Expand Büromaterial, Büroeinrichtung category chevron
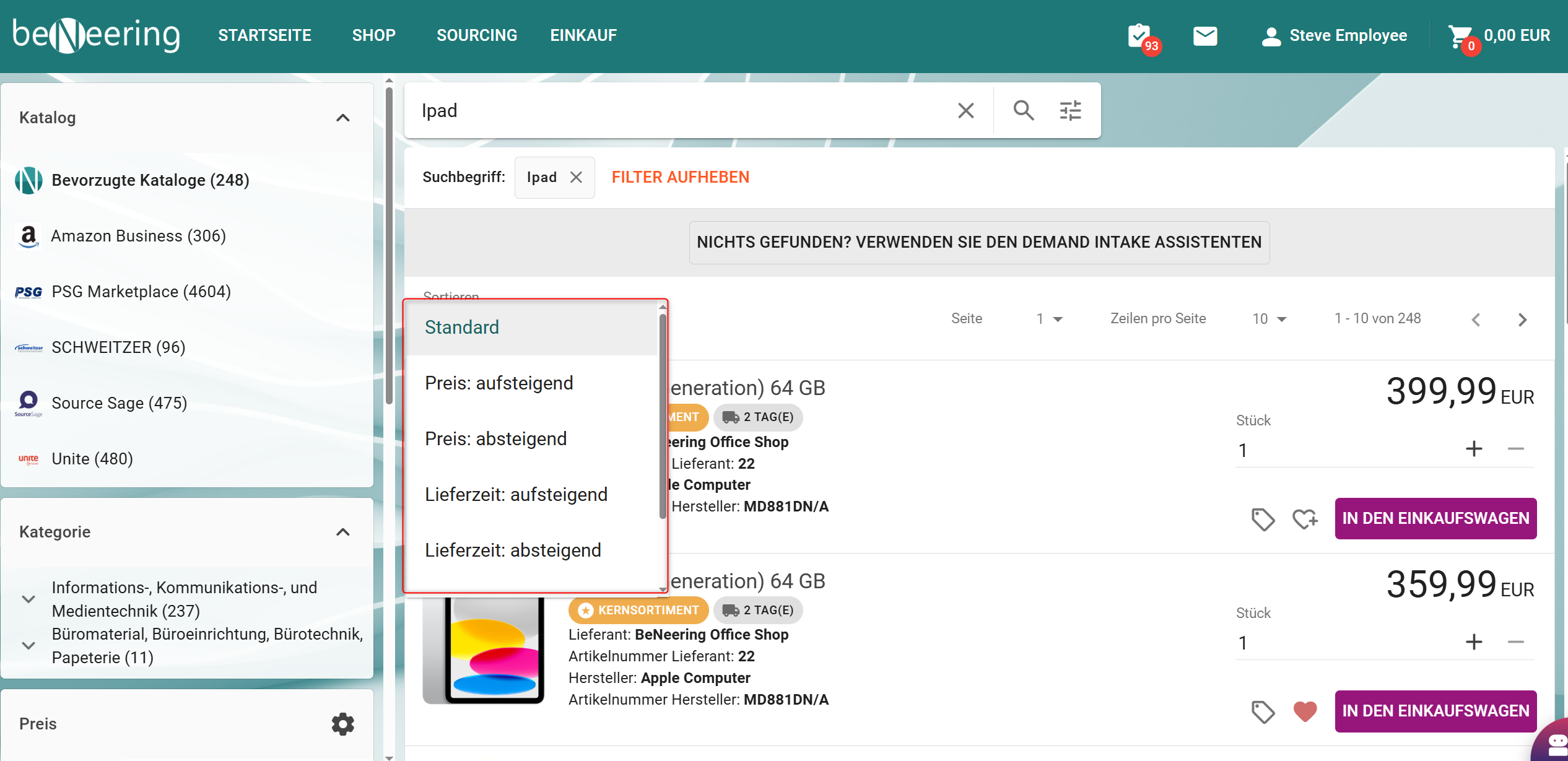Viewport: 1568px width, 761px height. (28, 645)
